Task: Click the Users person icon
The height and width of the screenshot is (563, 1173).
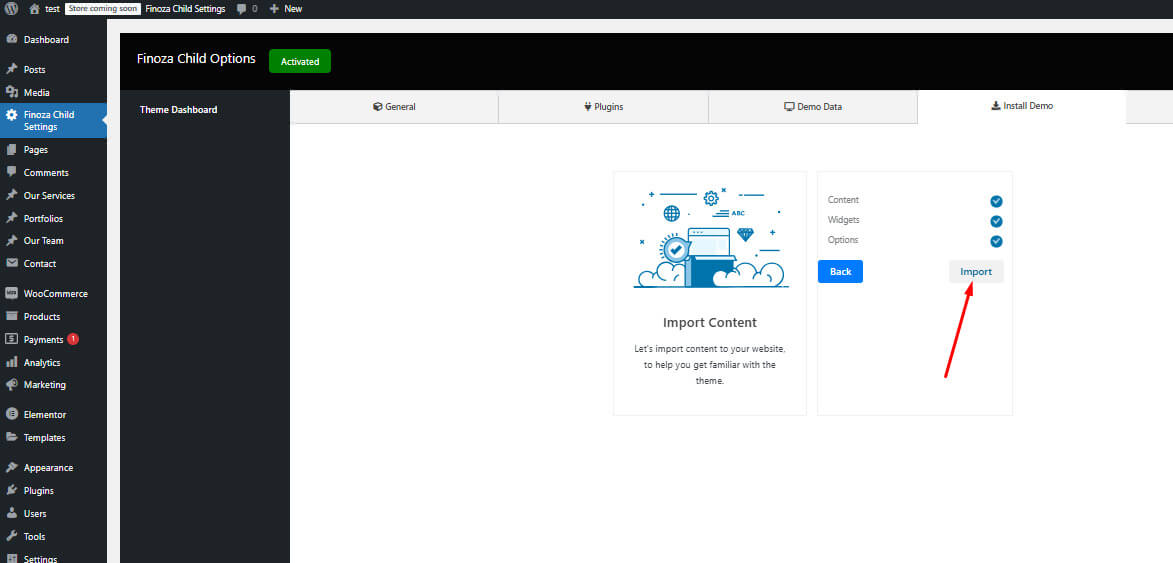Action: [x=11, y=514]
